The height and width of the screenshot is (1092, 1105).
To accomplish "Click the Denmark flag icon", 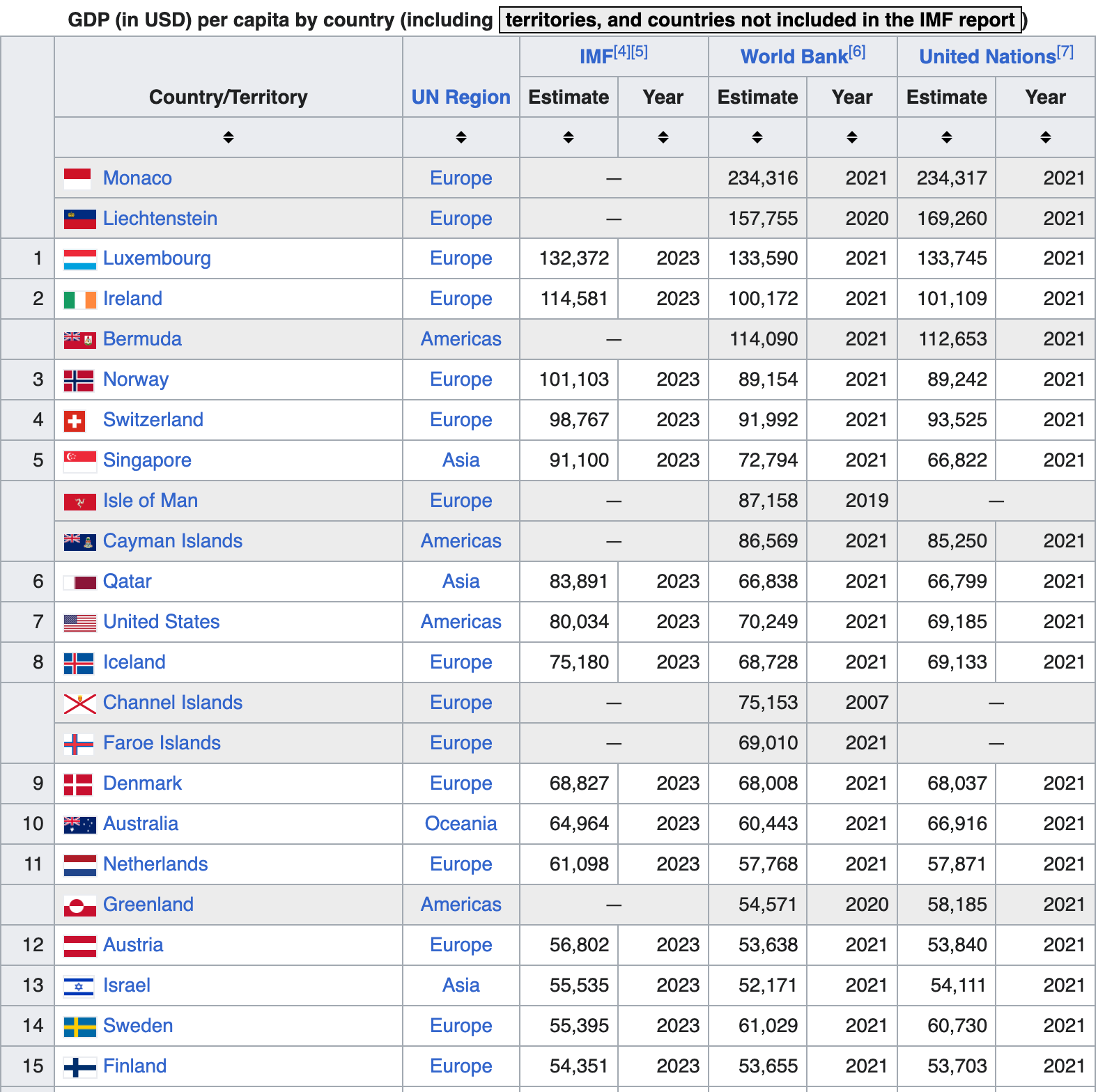I will click(x=78, y=785).
